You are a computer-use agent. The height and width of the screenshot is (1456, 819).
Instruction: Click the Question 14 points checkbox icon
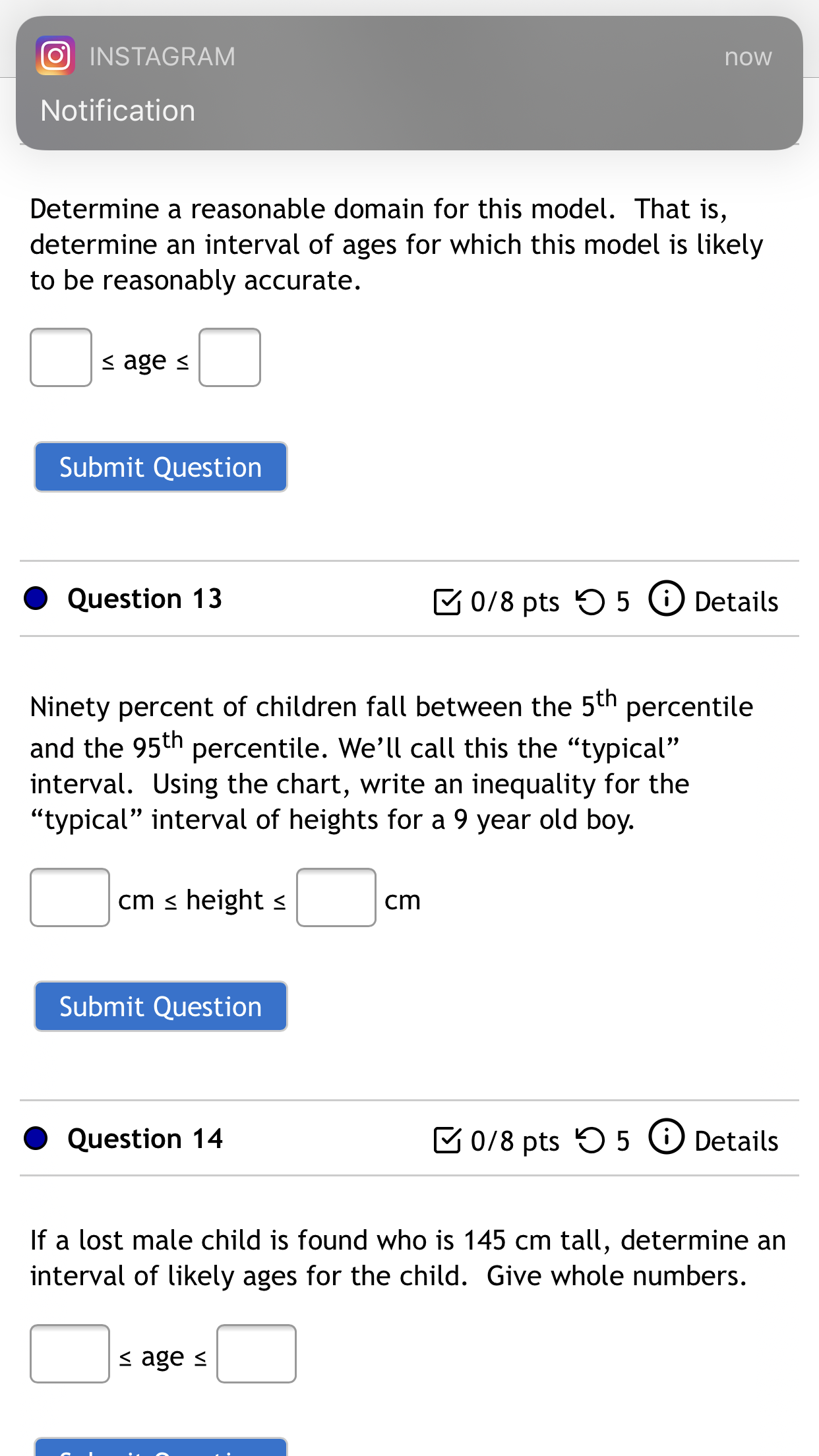pyautogui.click(x=447, y=1140)
